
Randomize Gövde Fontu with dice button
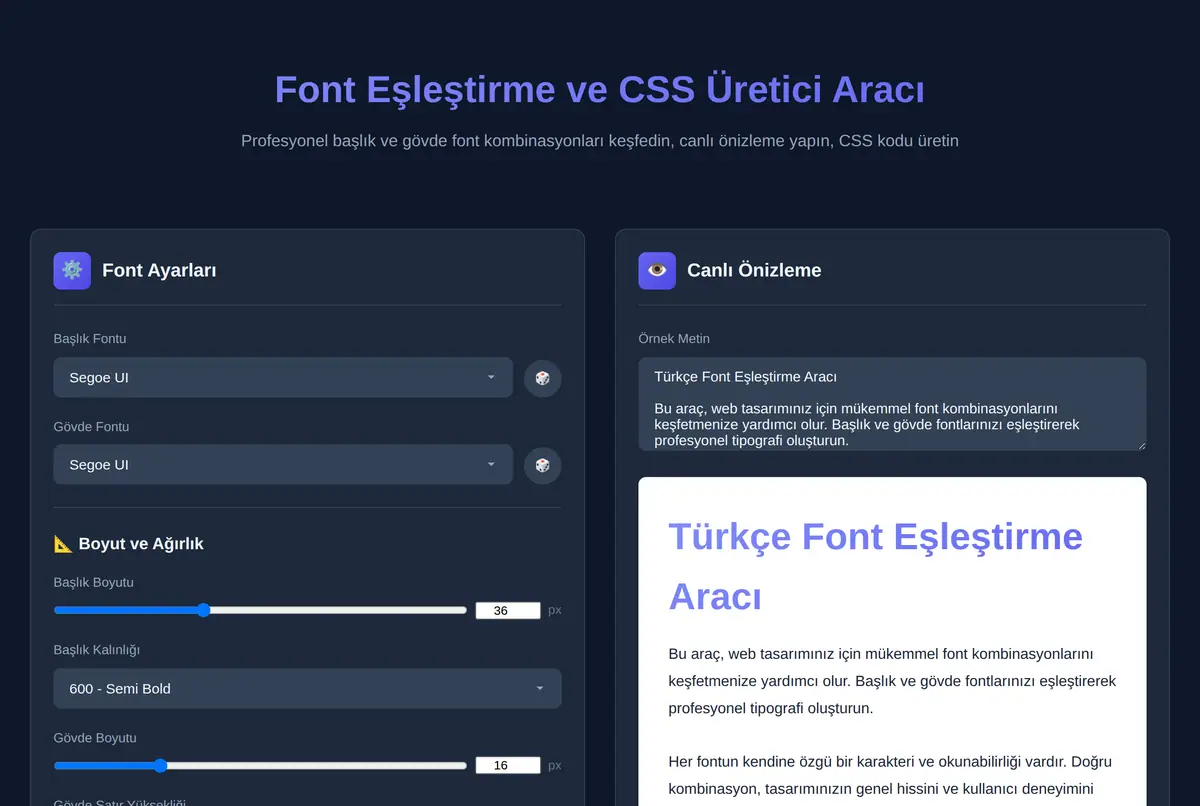(x=542, y=465)
